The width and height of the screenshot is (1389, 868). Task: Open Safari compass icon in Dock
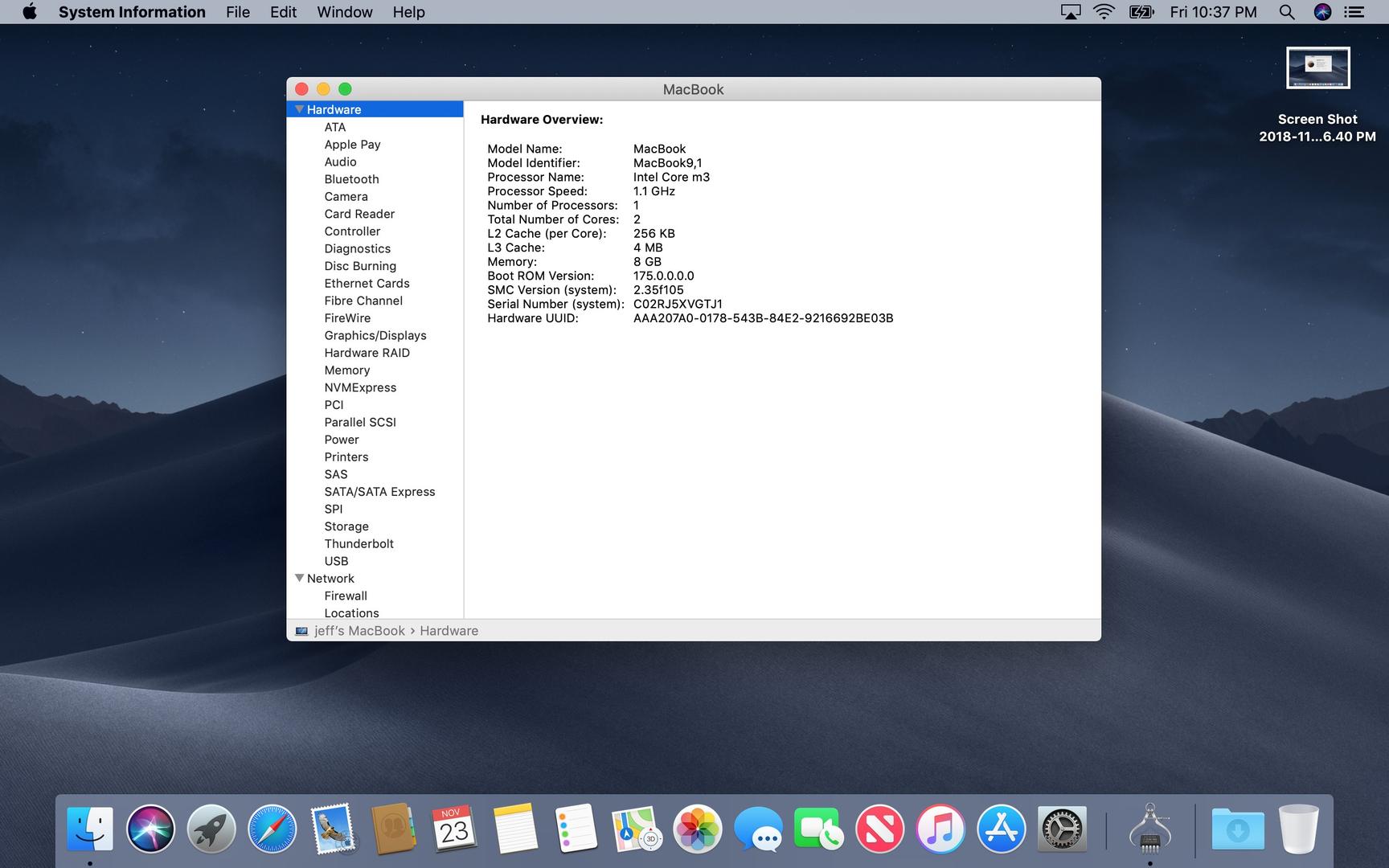coord(272,829)
